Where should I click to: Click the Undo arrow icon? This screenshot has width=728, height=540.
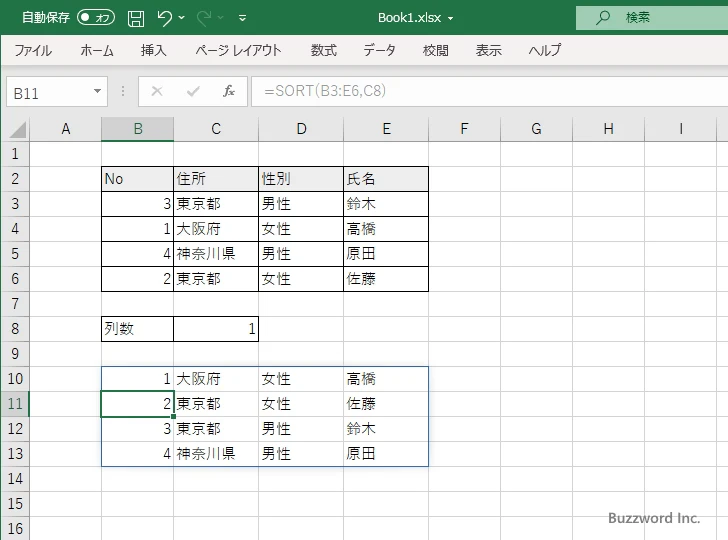click(x=164, y=18)
